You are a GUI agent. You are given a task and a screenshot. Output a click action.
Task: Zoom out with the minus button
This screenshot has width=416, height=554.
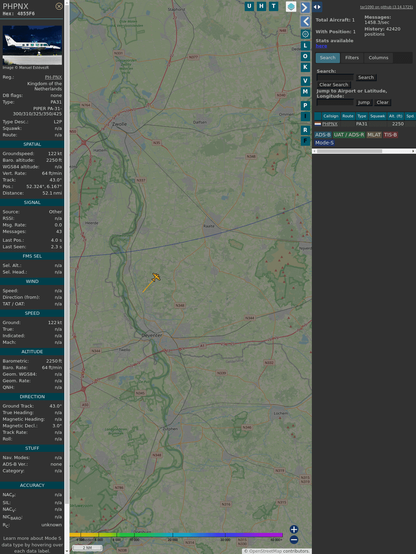(x=294, y=540)
